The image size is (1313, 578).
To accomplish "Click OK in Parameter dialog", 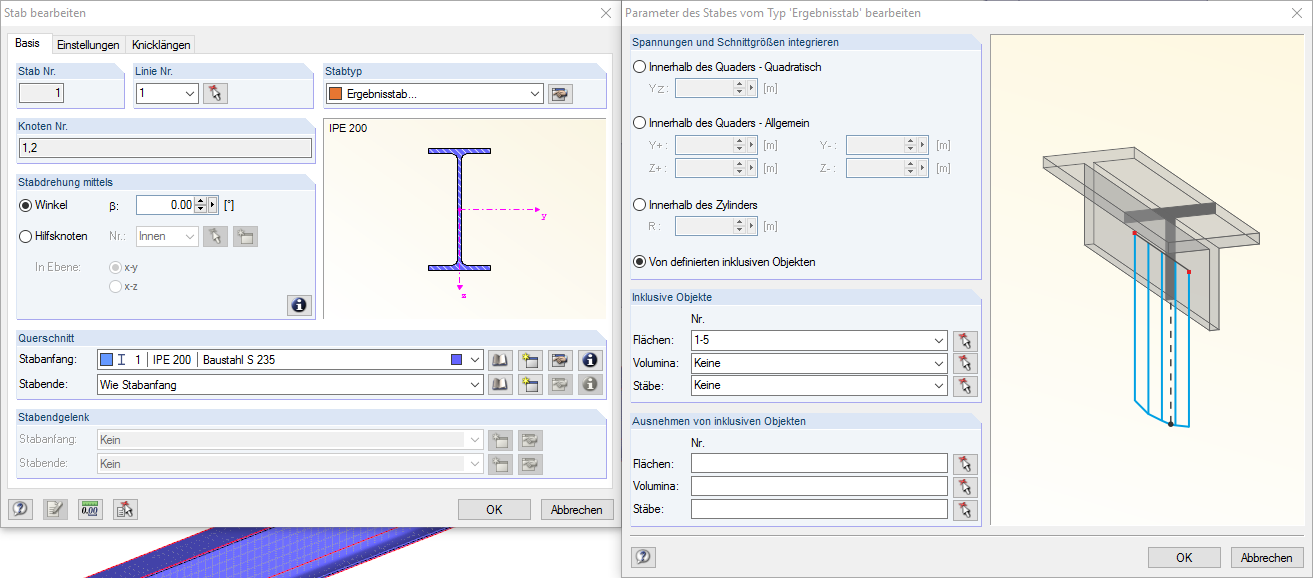I will (x=1184, y=558).
